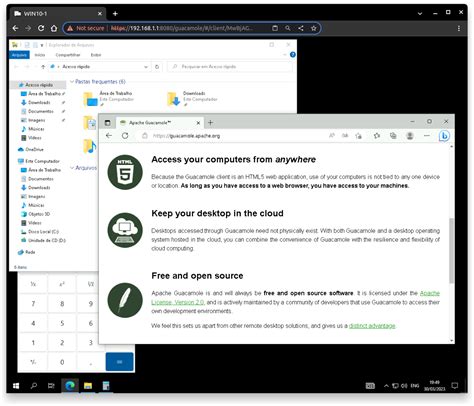Select pinned Documentos under Acesso rápido
The width and height of the screenshot is (474, 406).
point(40,111)
